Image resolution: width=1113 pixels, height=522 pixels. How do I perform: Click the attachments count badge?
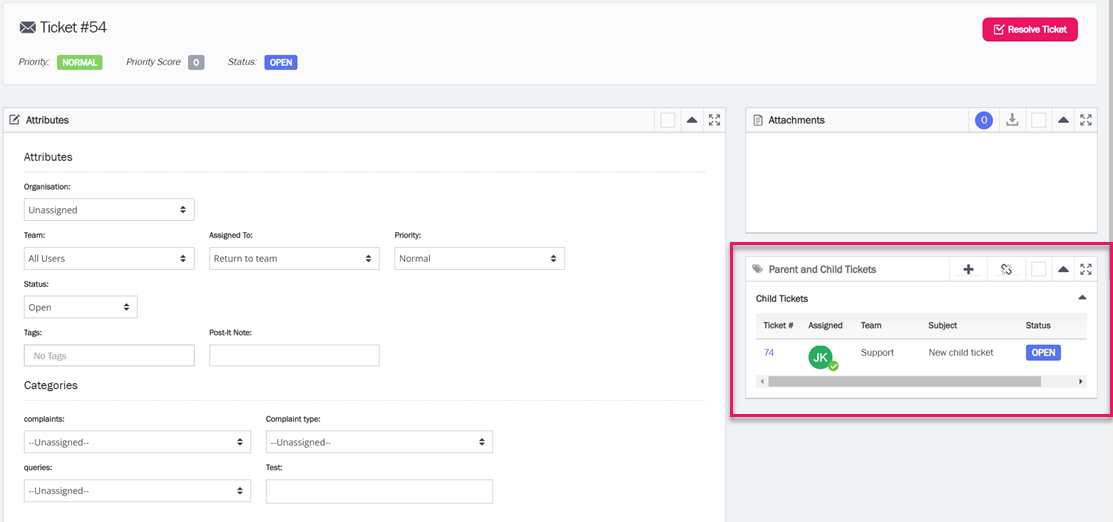(x=984, y=120)
